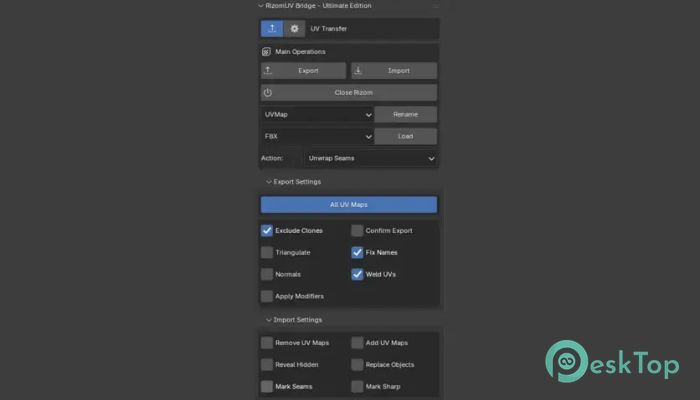This screenshot has width=700, height=400.
Task: Click the Load button
Action: point(405,136)
